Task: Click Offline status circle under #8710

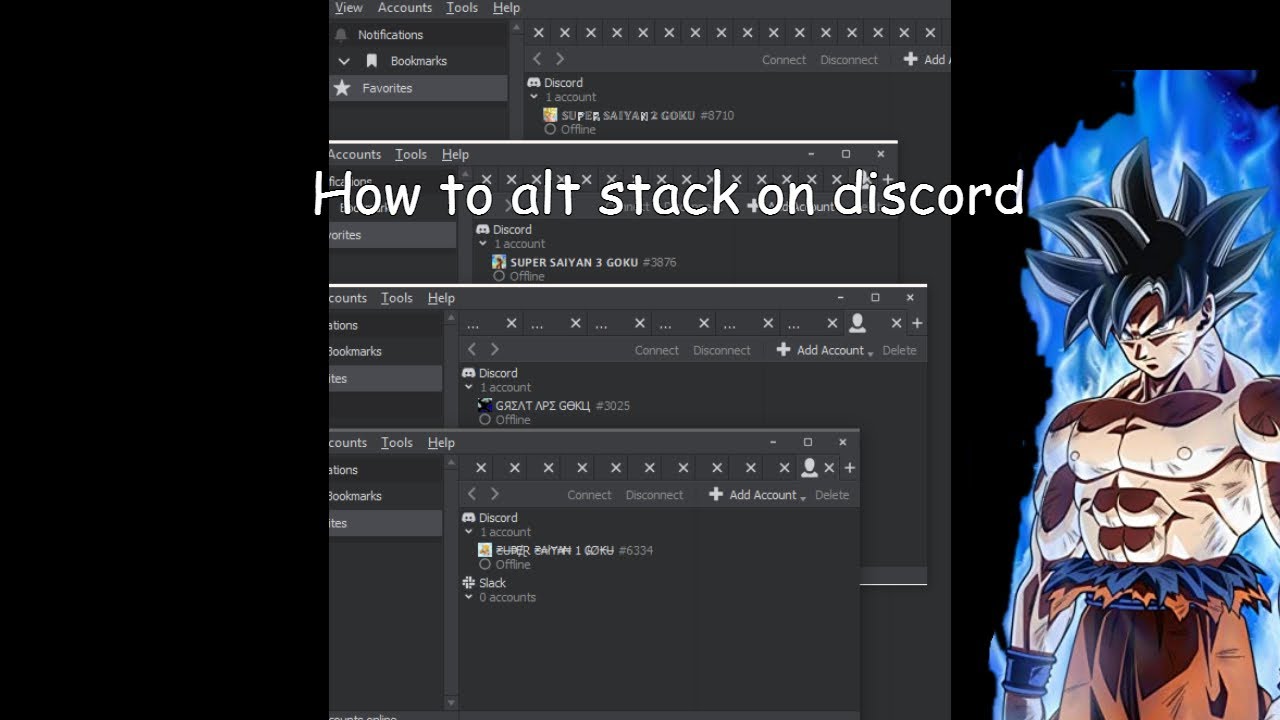Action: click(x=550, y=130)
